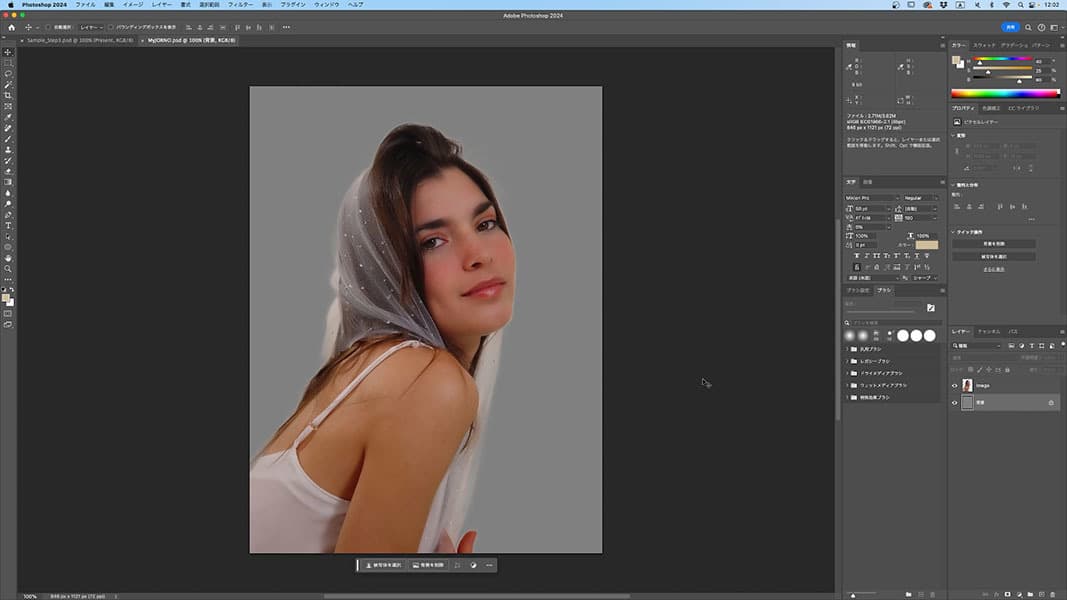Select the Type tool in the toolbar
Screen dimensions: 1067x600
(8, 225)
